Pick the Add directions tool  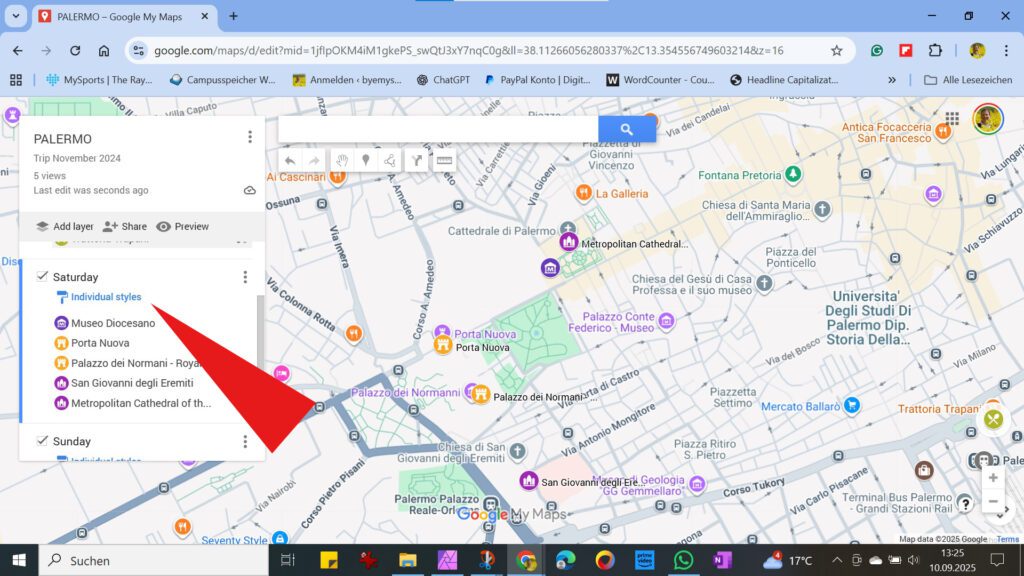point(418,160)
